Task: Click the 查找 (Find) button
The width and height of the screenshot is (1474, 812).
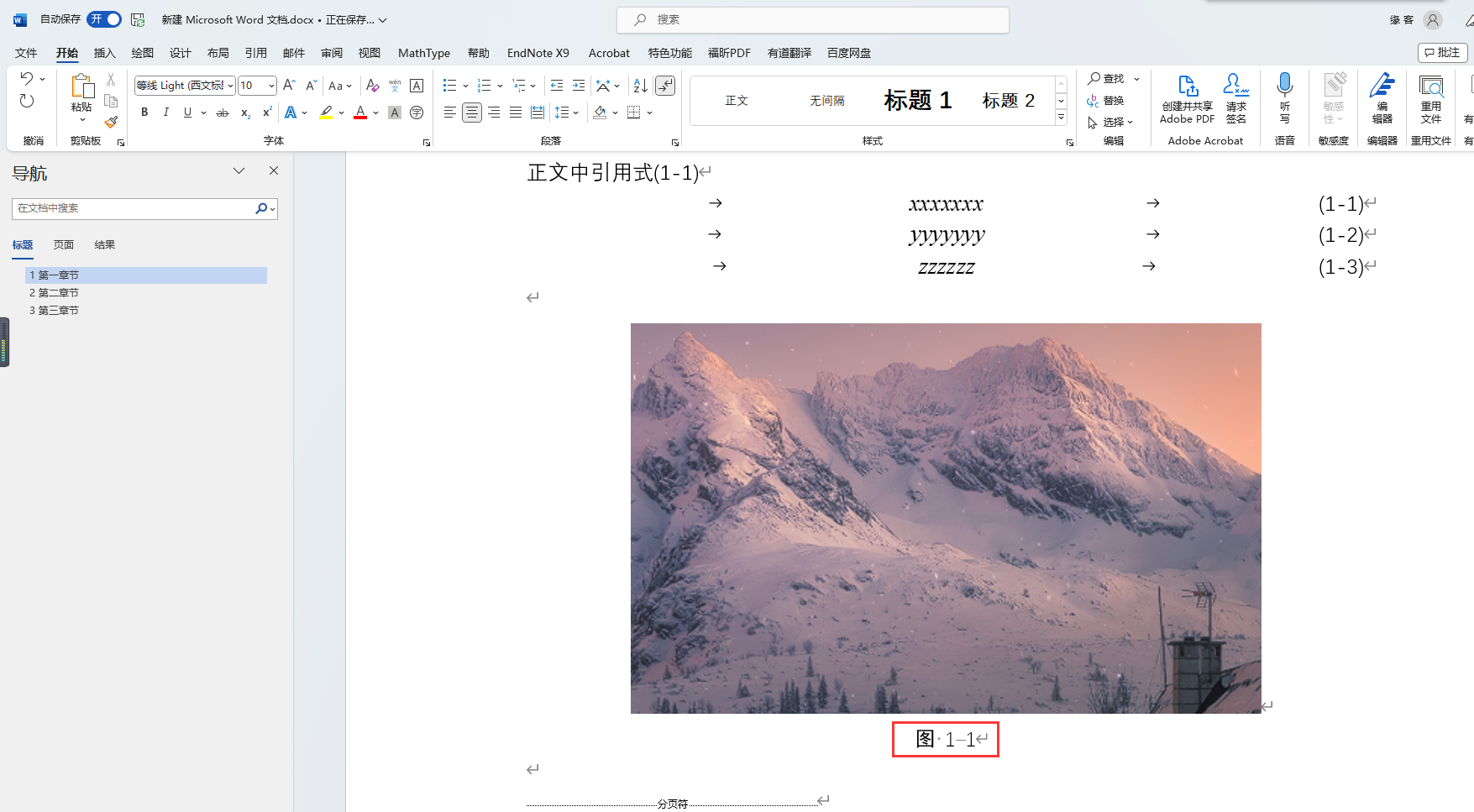Action: tap(1106, 79)
